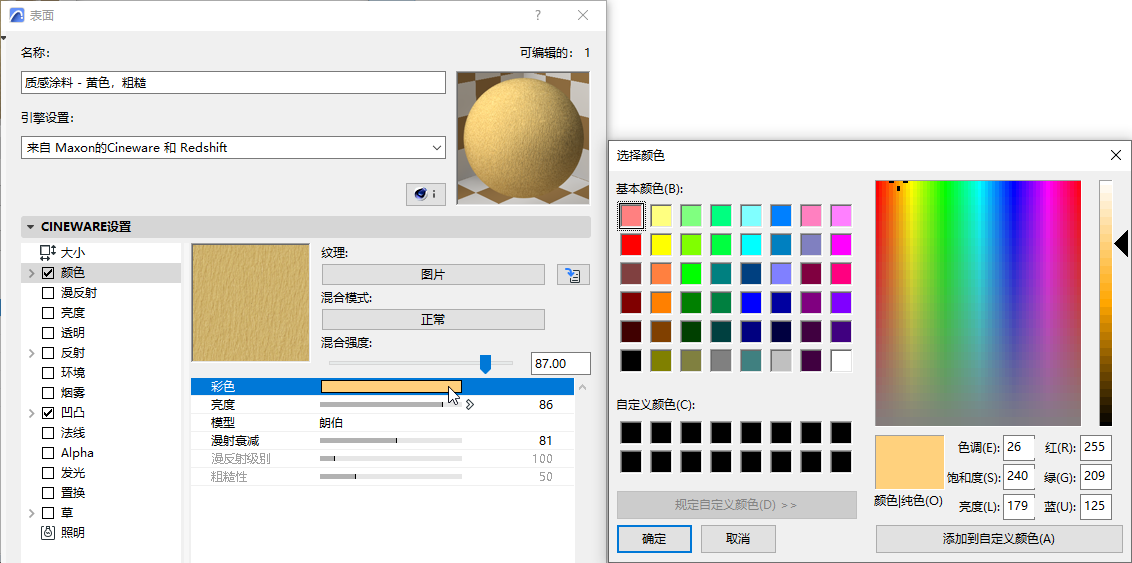Viewport: 1132px width, 563px height.
Task: Click the Archicad logo in the 表面 title bar
Action: coord(17,15)
